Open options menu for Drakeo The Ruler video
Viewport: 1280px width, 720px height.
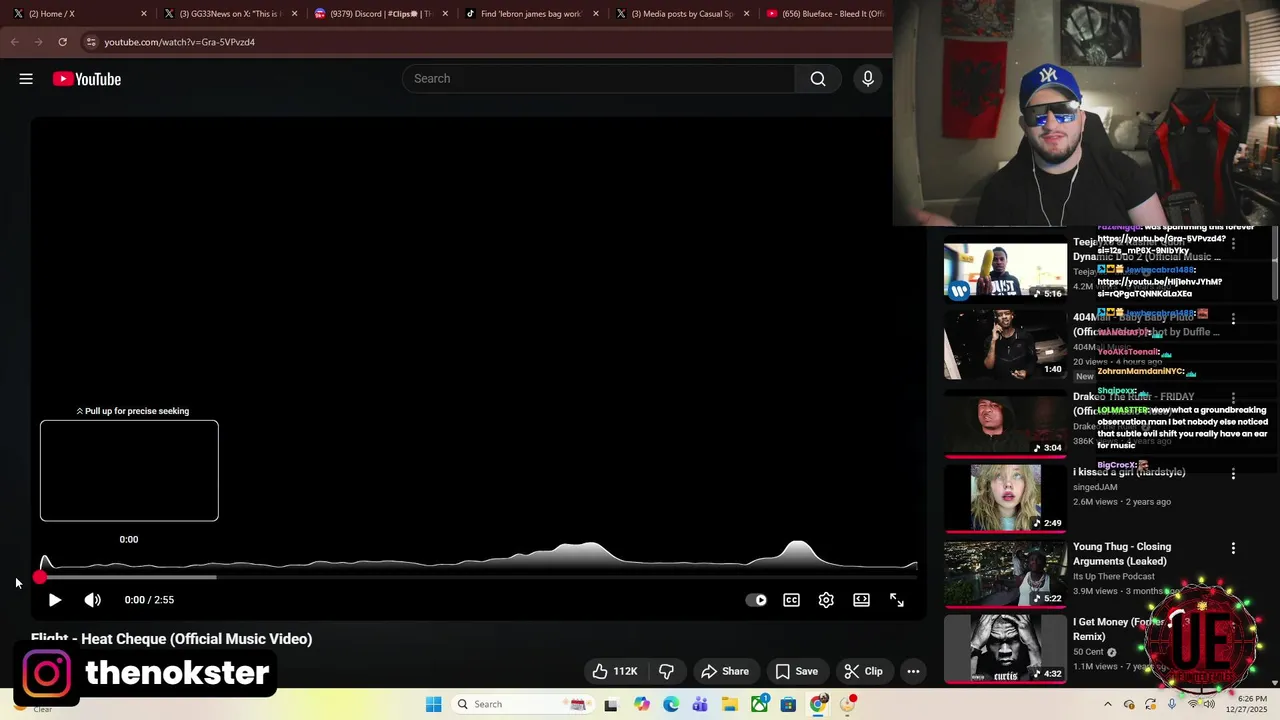[x=1233, y=398]
